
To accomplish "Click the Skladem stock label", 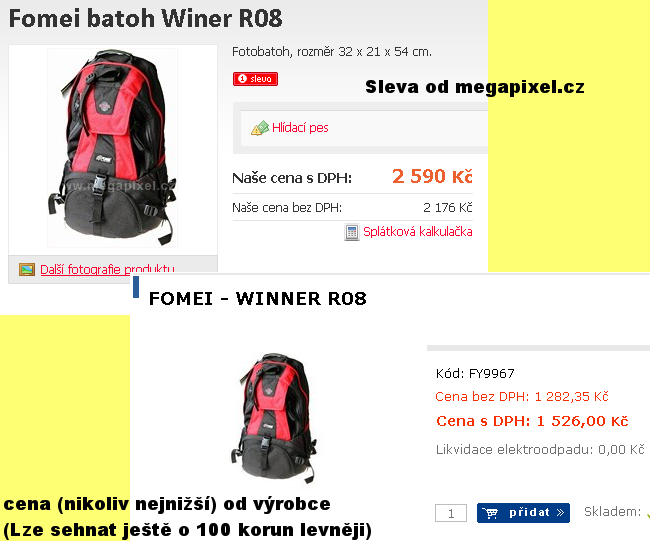I will point(612,512).
